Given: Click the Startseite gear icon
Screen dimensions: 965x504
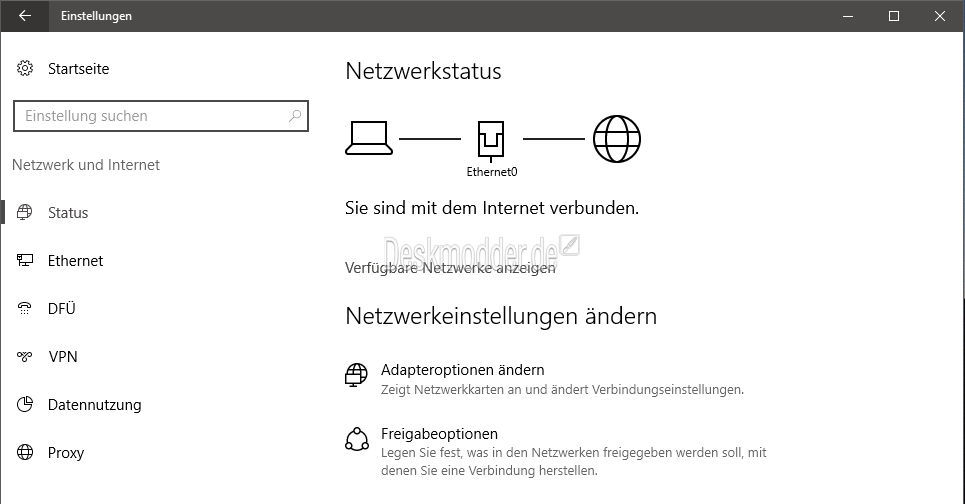Looking at the screenshot, I should 25,68.
